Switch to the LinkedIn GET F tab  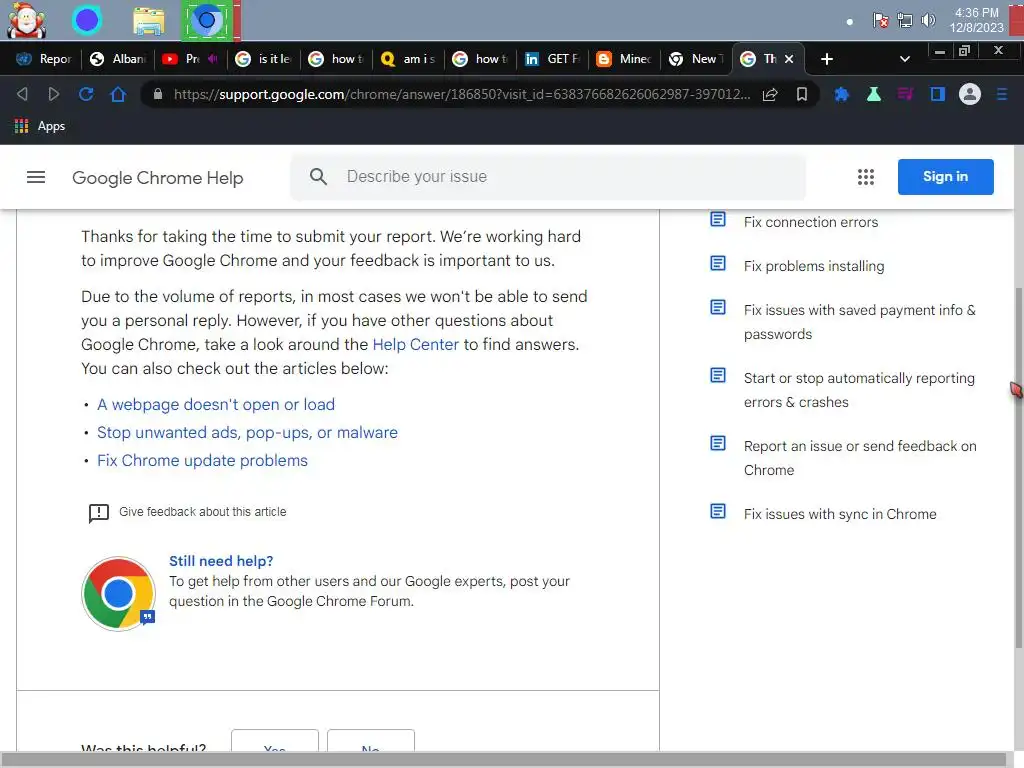click(x=552, y=59)
